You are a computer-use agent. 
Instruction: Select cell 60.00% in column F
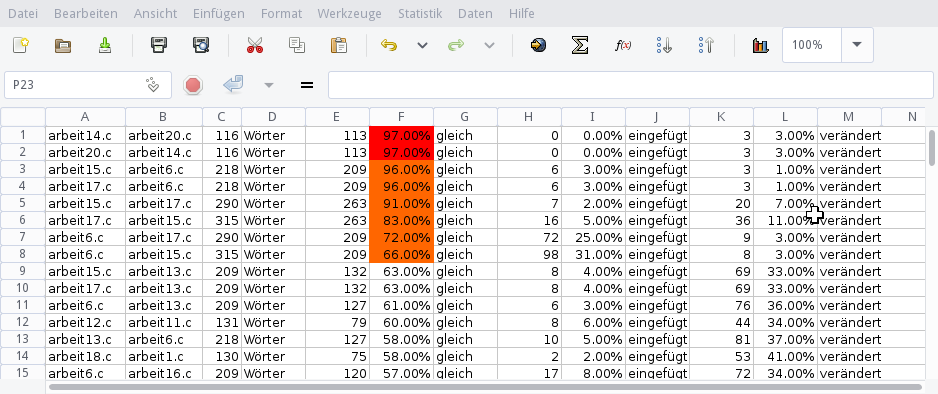(401, 322)
